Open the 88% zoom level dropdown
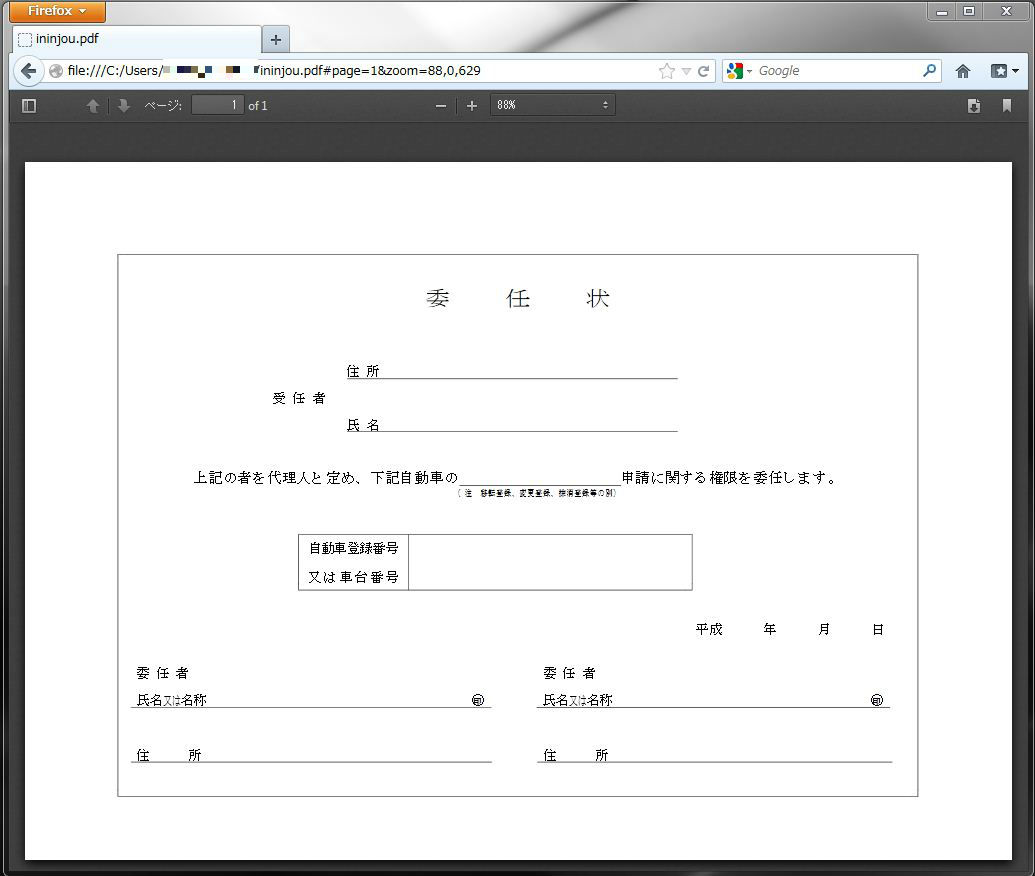The image size is (1035, 876). click(x=552, y=105)
